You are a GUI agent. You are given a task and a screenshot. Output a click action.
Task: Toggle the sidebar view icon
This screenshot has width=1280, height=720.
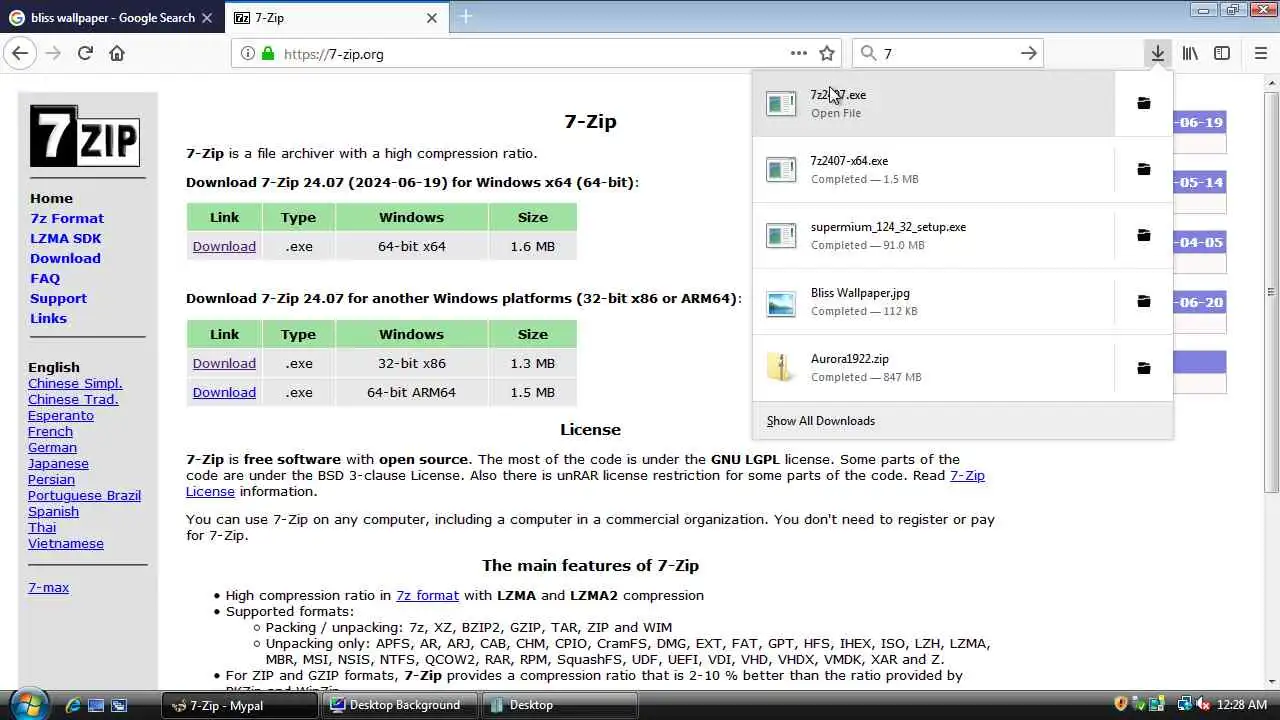coord(1222,53)
